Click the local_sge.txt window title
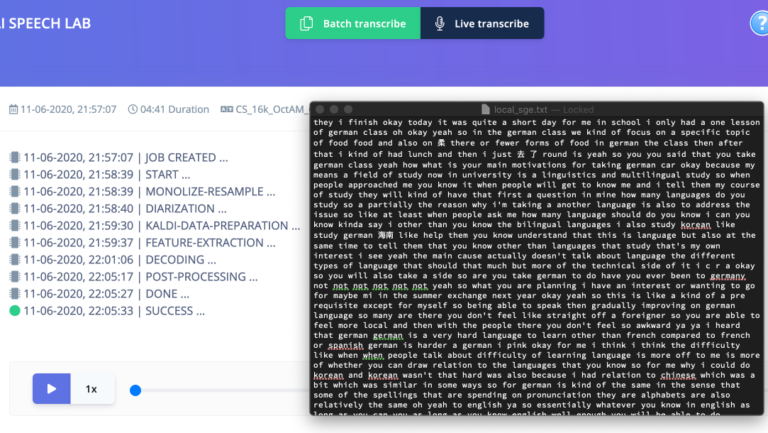 (520, 110)
